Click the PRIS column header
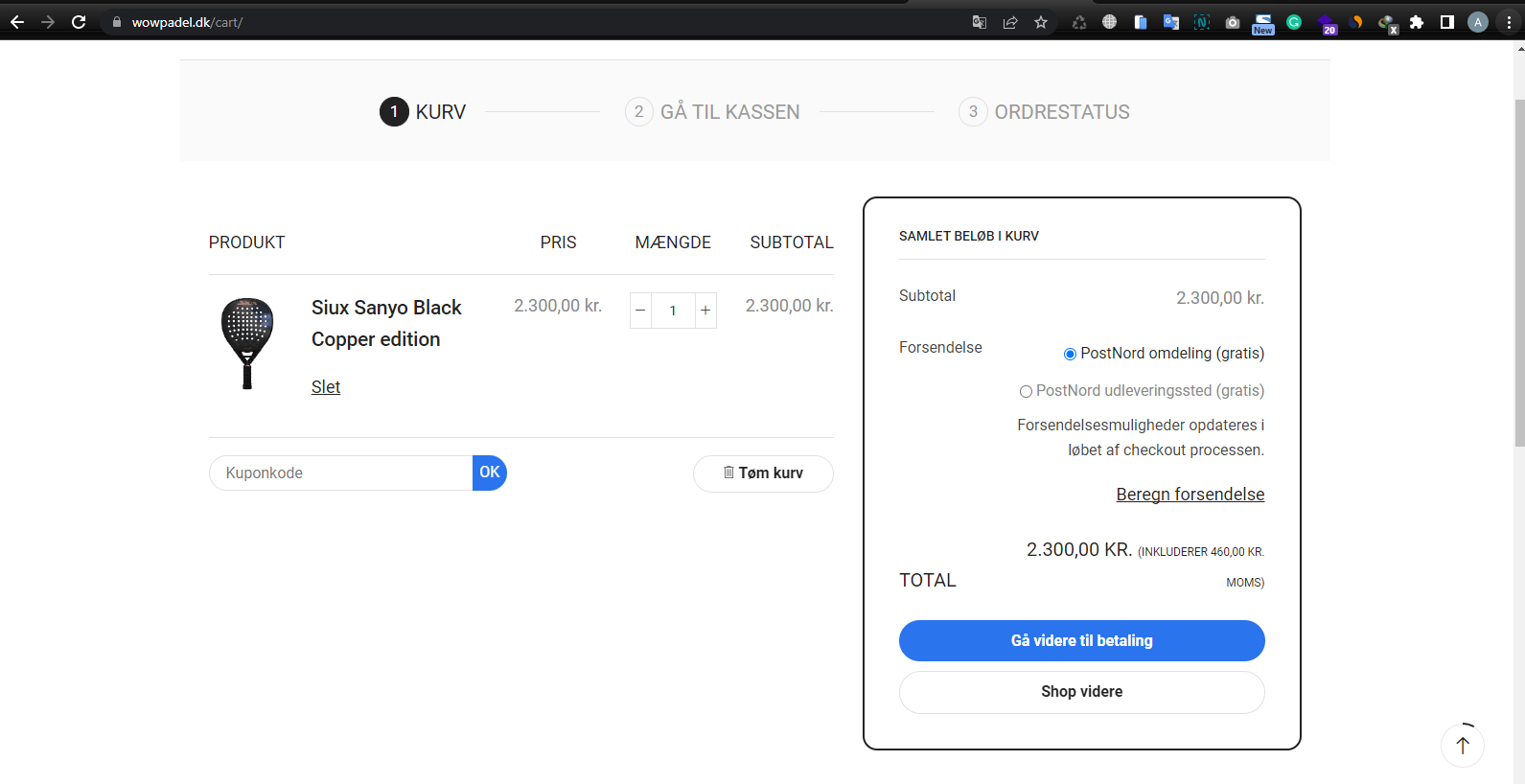The height and width of the screenshot is (784, 1525). [559, 242]
